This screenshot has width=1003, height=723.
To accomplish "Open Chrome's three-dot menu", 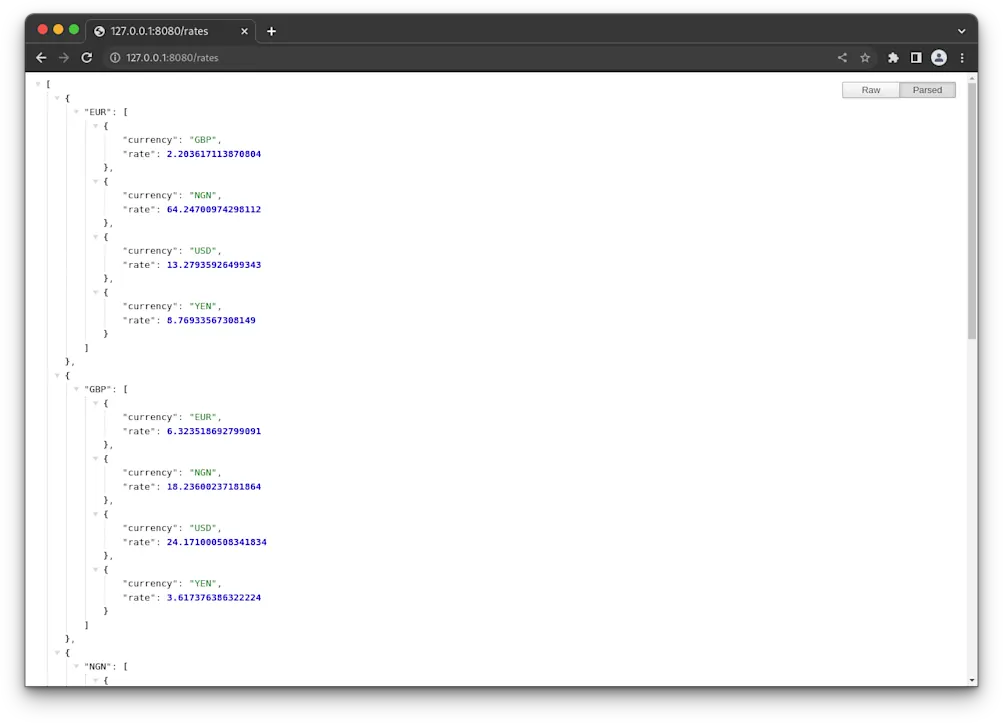I will tap(961, 57).
